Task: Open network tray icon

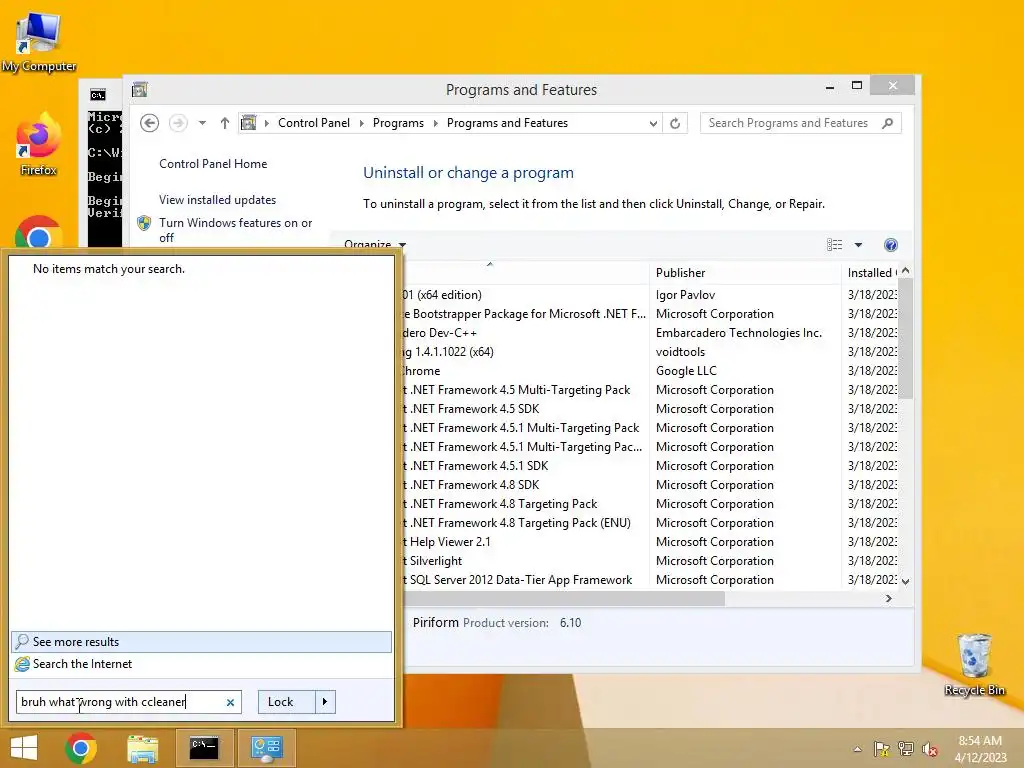Action: [906, 749]
